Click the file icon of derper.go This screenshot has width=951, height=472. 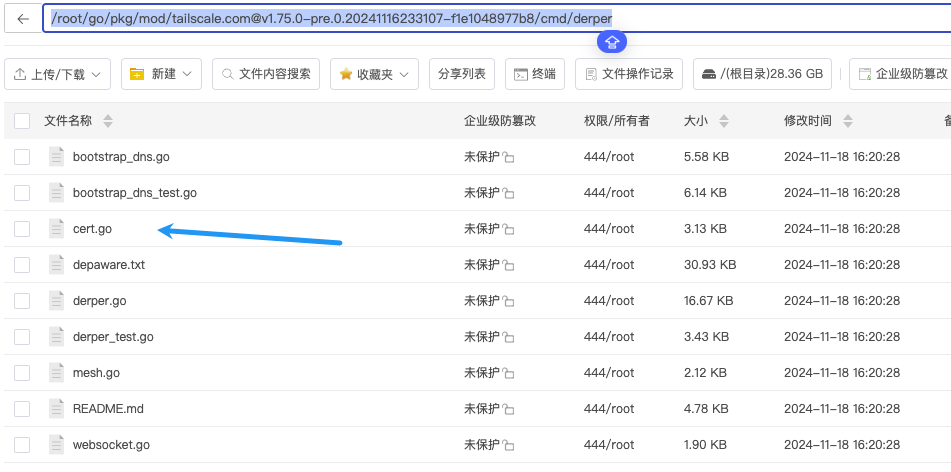pyautogui.click(x=57, y=301)
